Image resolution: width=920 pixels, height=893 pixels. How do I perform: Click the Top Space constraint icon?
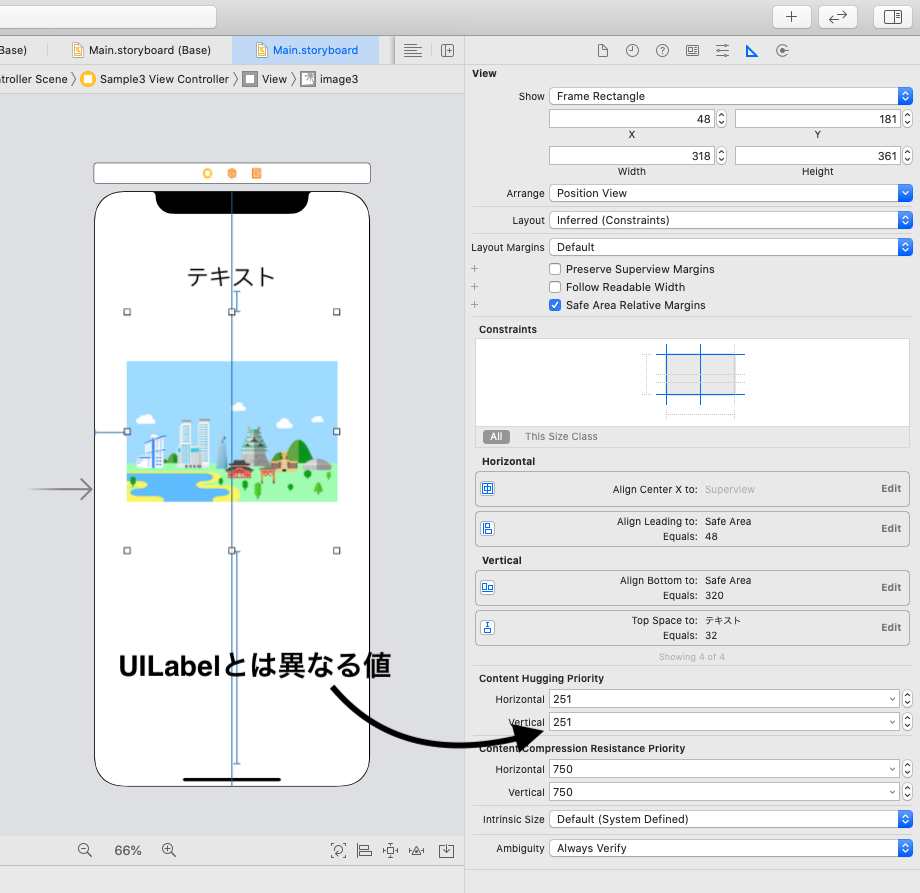[488, 627]
